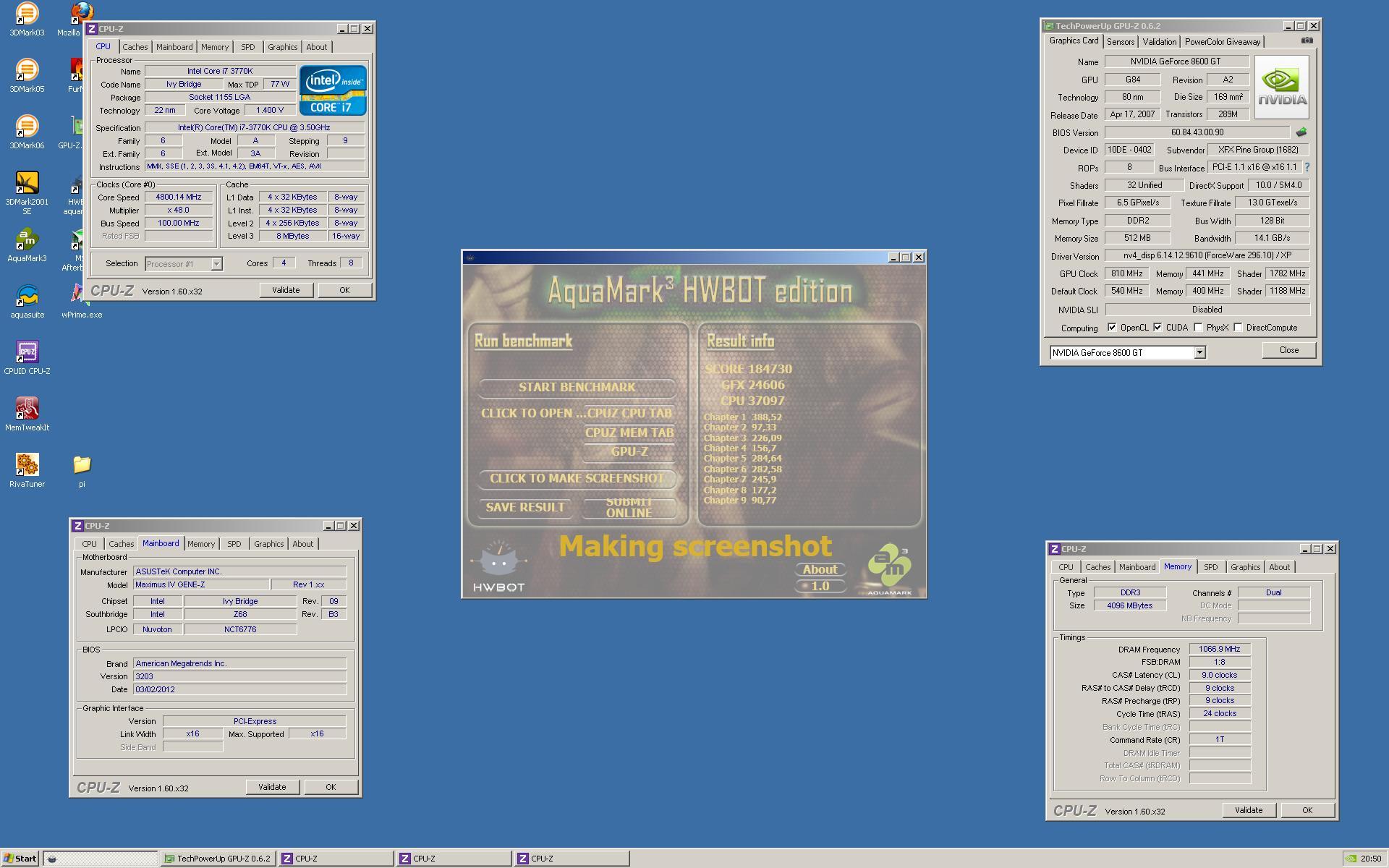The image size is (1389, 868).
Task: Open Graphics tab in CPU-Z Memory window
Action: click(1245, 567)
